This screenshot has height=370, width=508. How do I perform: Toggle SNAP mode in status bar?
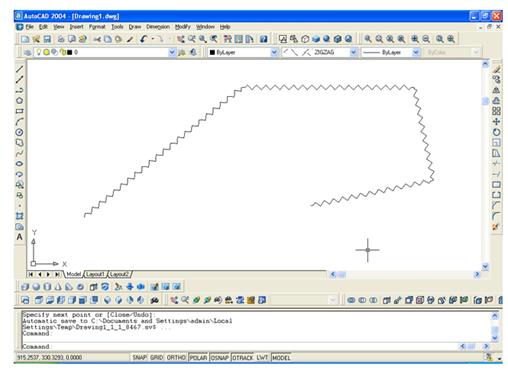[x=139, y=358]
